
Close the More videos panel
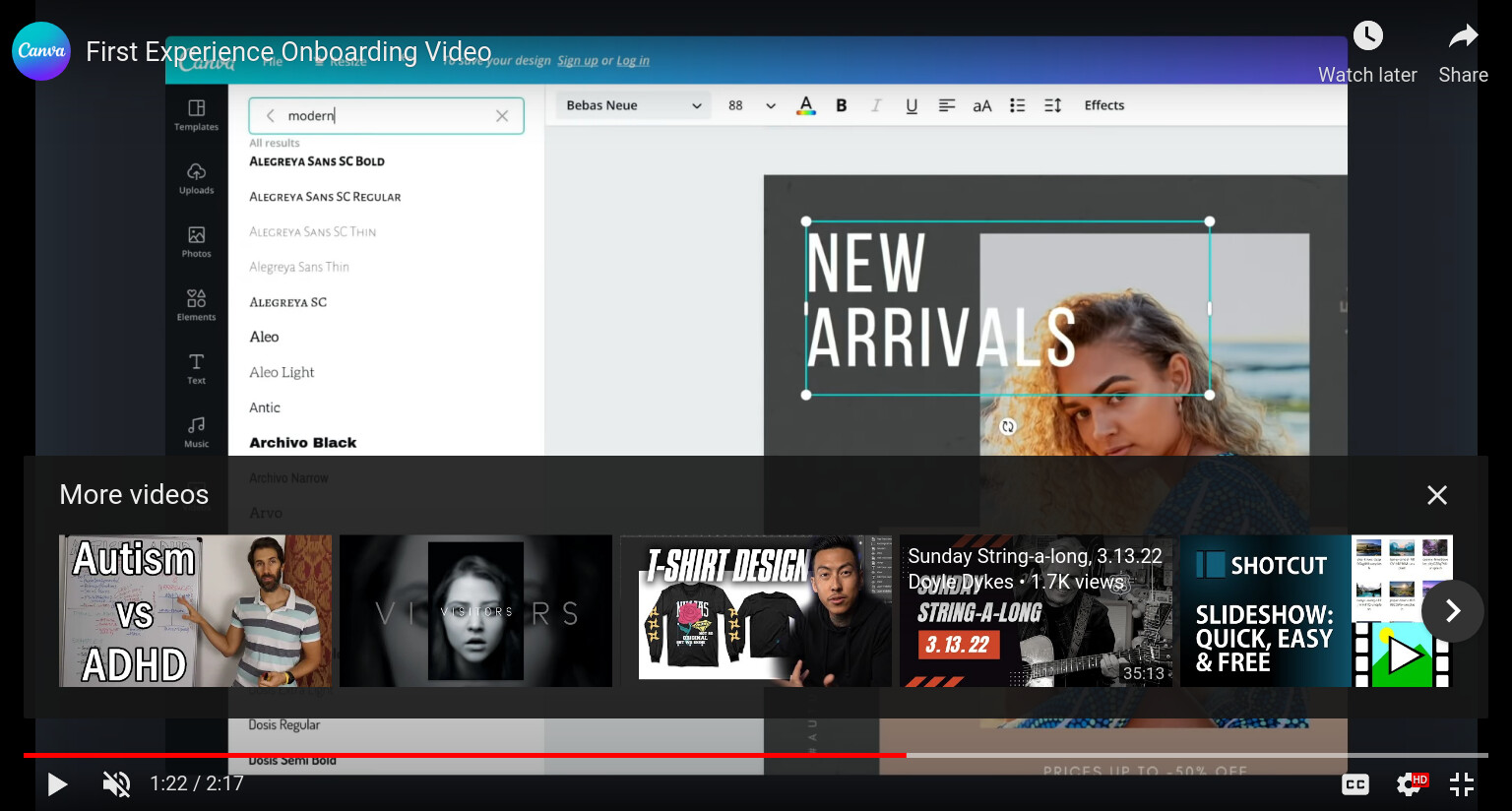[x=1437, y=495]
